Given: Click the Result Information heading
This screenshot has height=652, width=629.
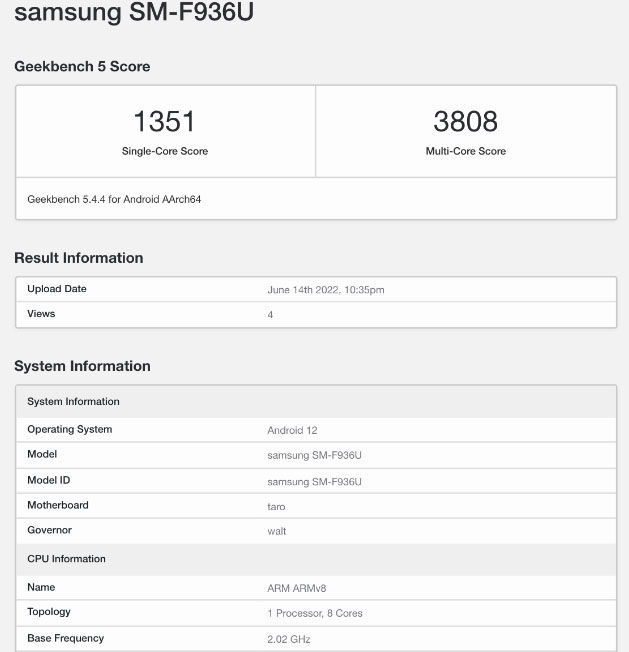Looking at the screenshot, I should click(x=79, y=258).
